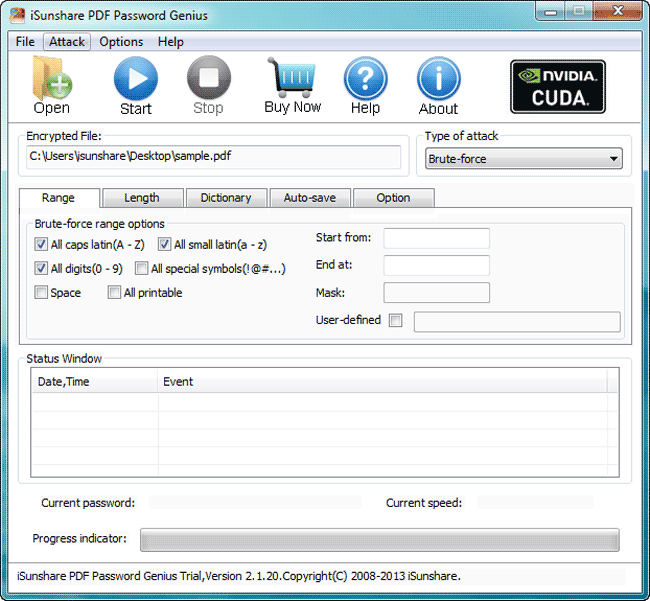Image resolution: width=650 pixels, height=601 pixels.
Task: Open the File menu
Action: click(x=25, y=42)
